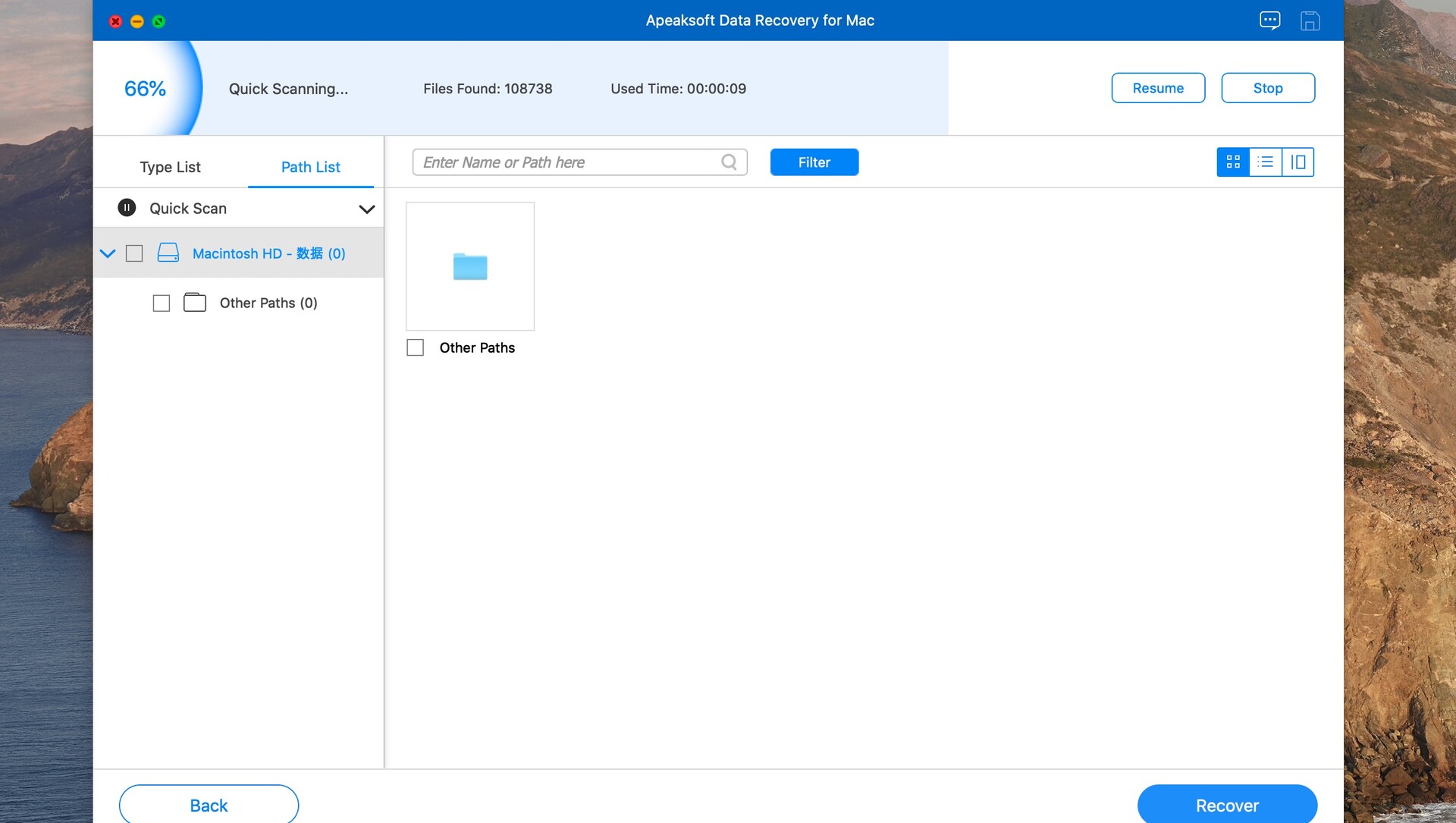Tick the checkbox under Other Paths thumbnail

[415, 347]
